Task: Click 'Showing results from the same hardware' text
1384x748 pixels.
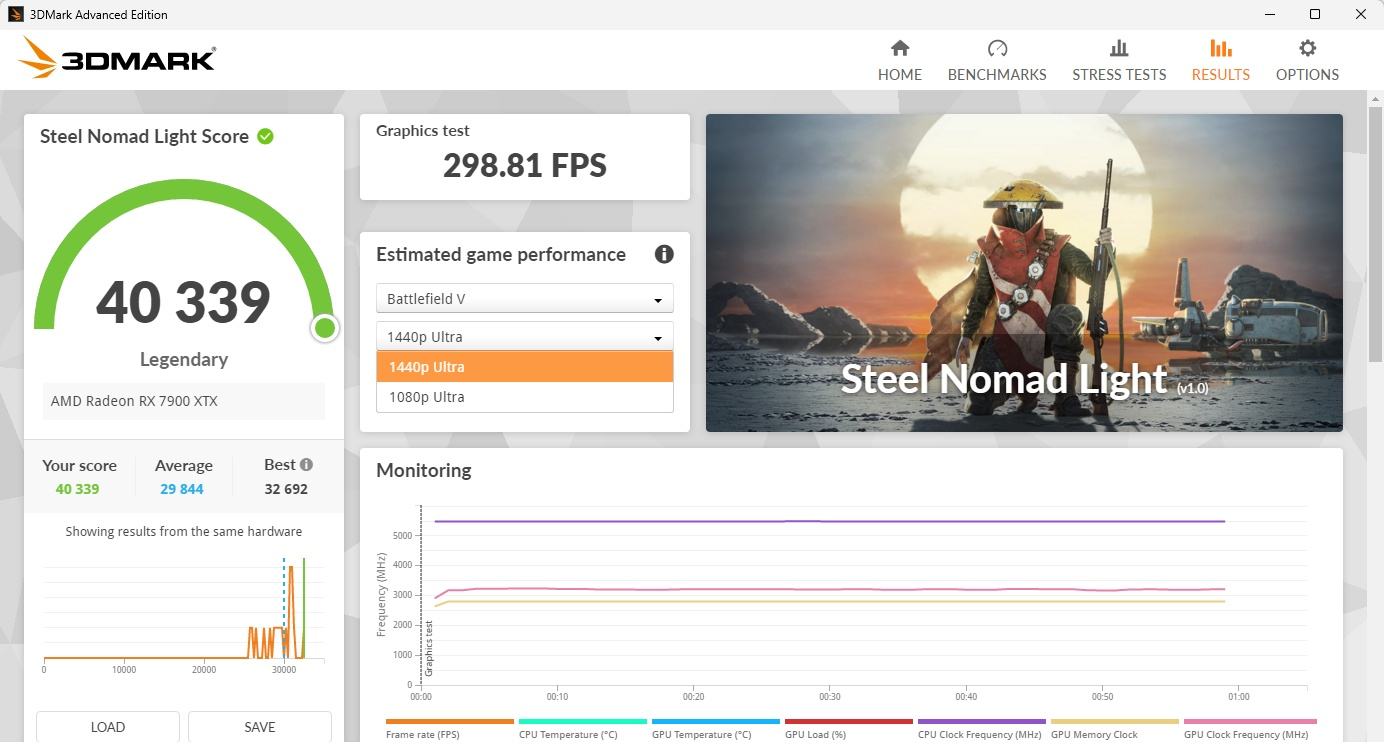Action: click(184, 531)
